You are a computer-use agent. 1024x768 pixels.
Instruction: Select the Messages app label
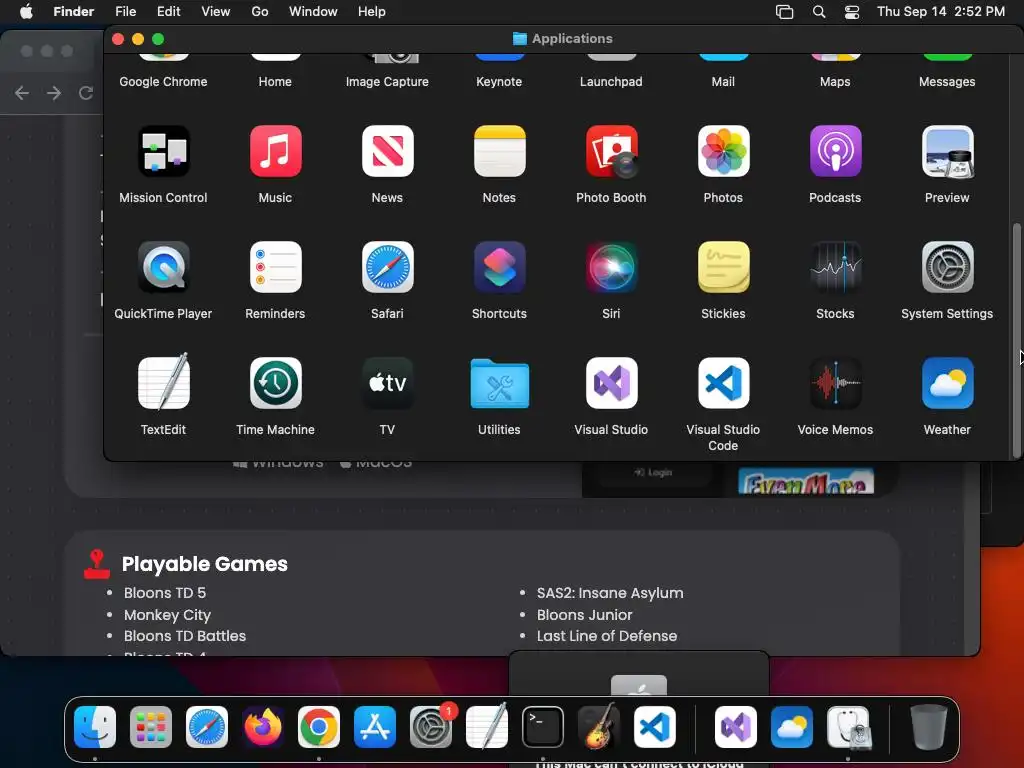click(x=947, y=82)
